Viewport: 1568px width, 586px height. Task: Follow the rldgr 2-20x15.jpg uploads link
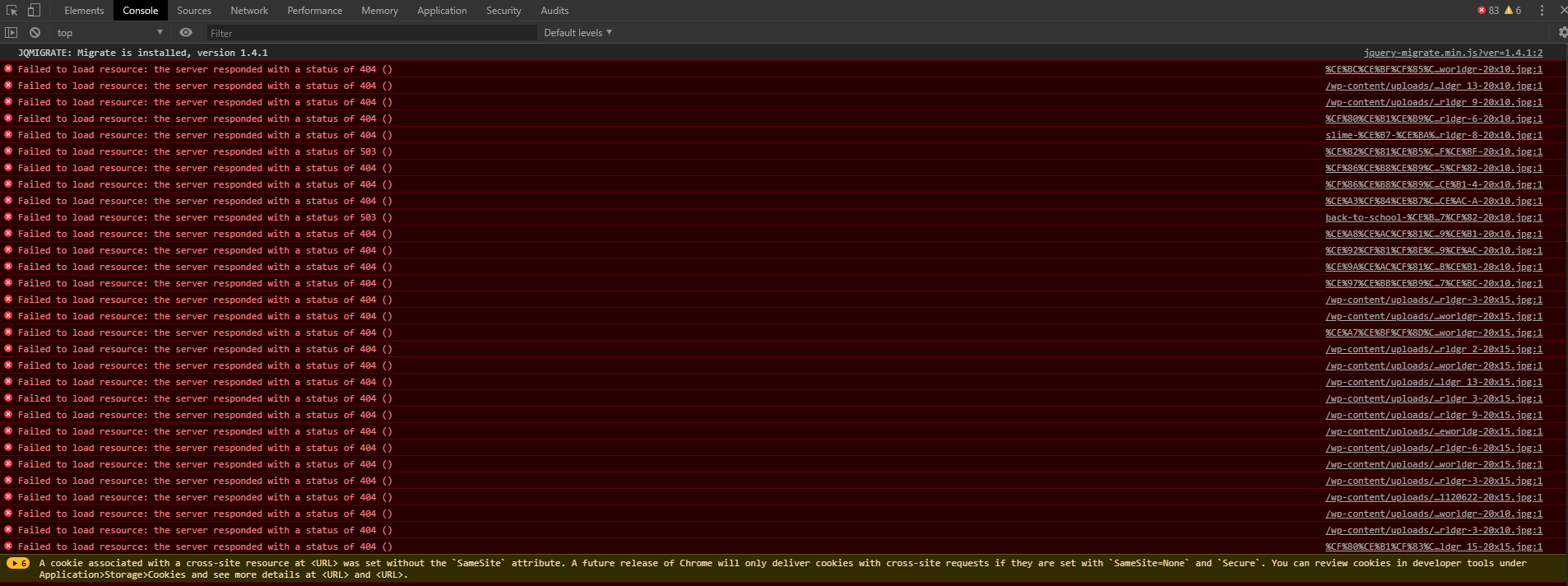(1434, 349)
